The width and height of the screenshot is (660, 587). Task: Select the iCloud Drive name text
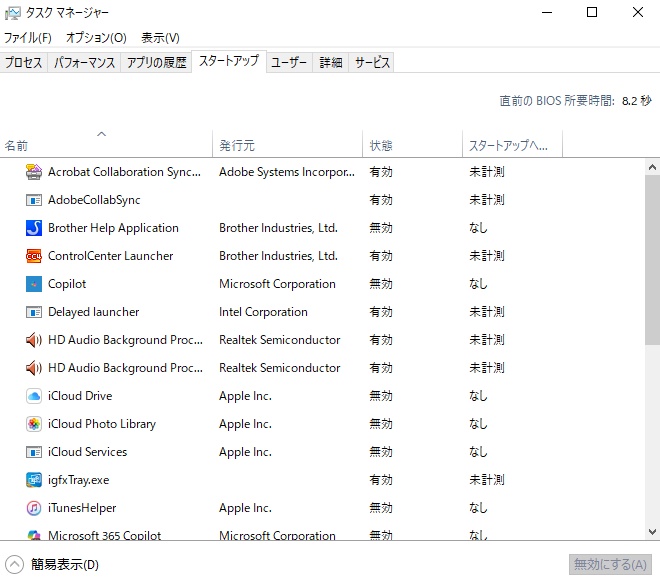(80, 396)
